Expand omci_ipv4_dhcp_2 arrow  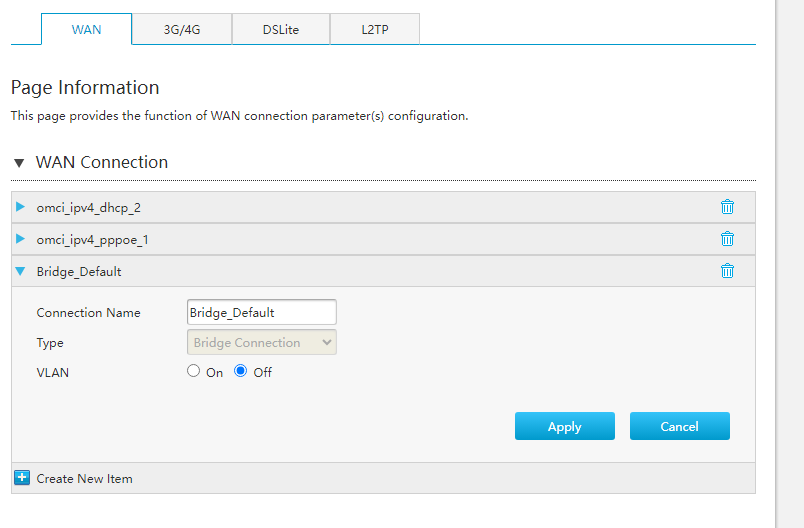coord(20,207)
